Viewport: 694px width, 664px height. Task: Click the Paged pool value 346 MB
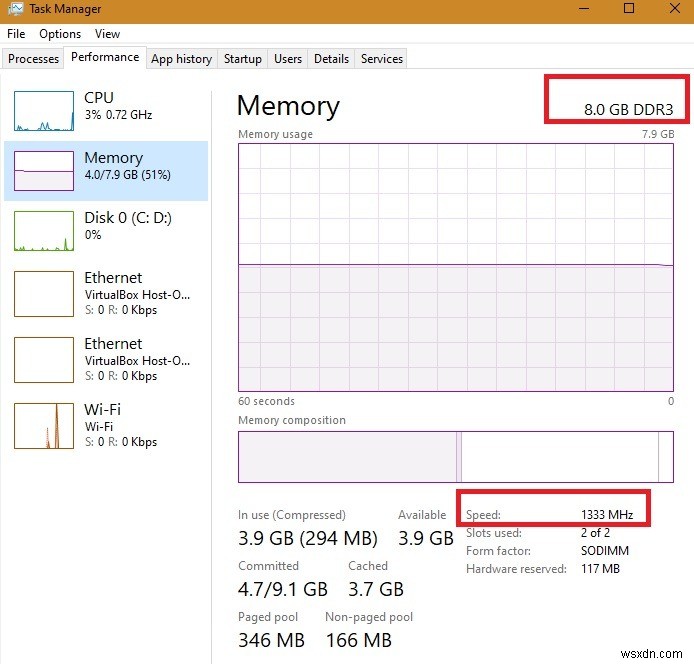[x=271, y=640]
